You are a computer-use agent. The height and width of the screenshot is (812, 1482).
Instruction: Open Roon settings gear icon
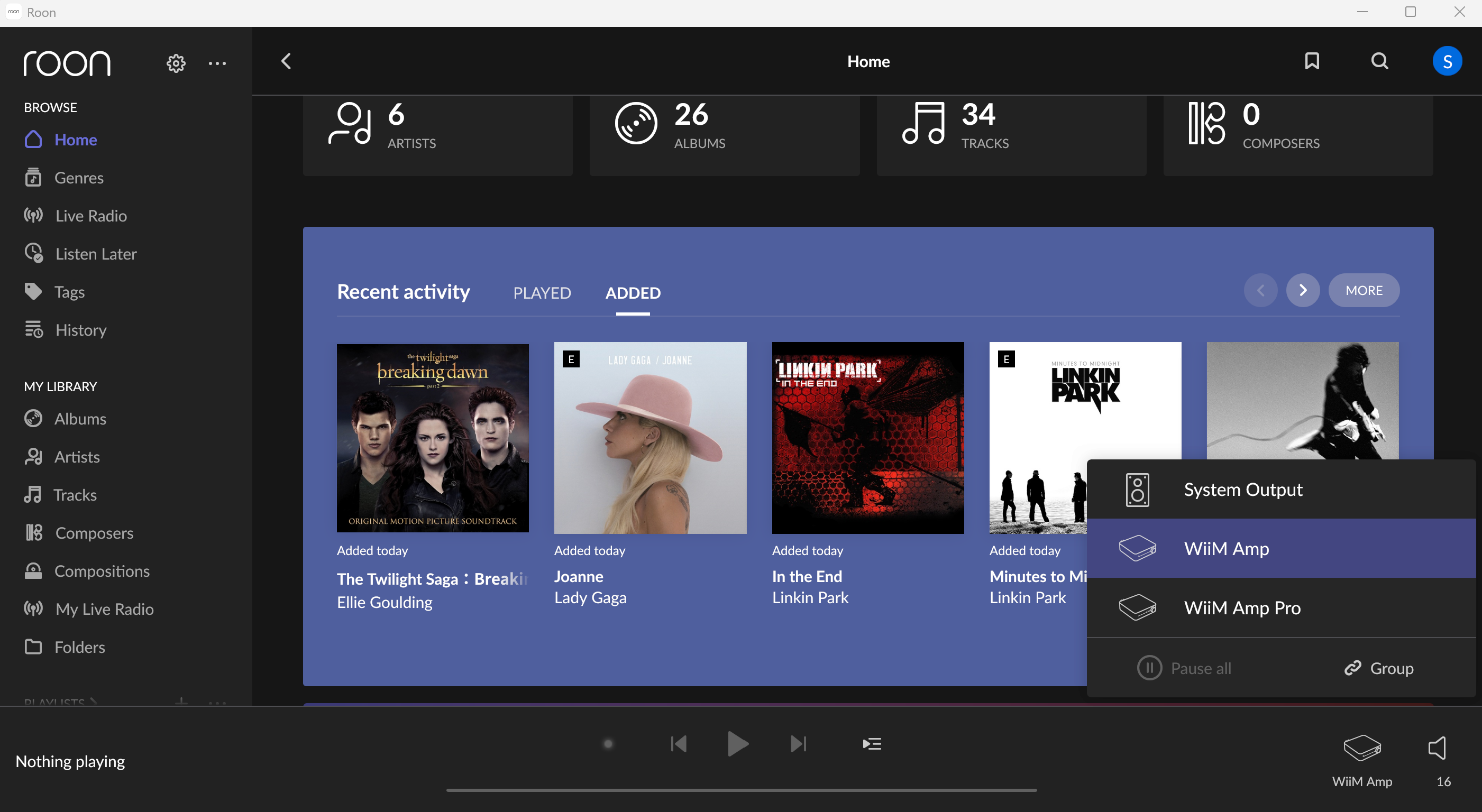coord(176,63)
